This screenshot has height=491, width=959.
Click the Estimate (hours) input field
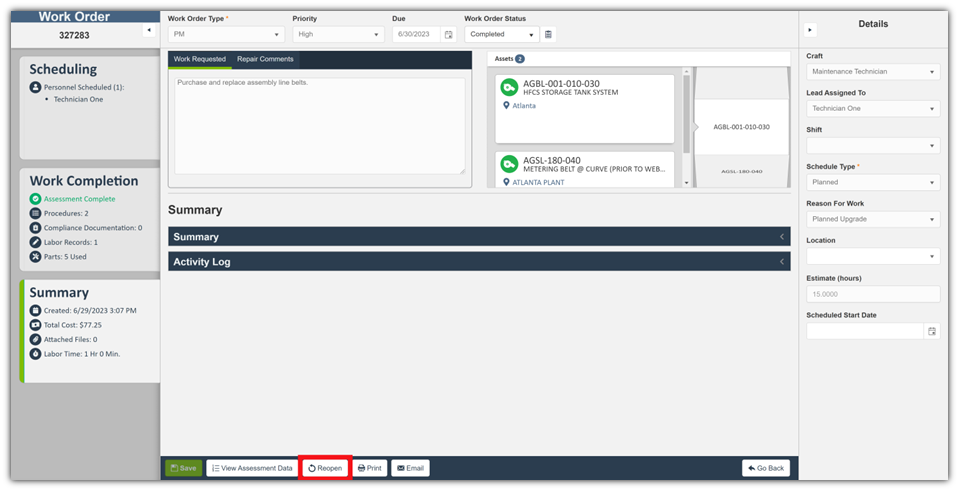[872, 294]
